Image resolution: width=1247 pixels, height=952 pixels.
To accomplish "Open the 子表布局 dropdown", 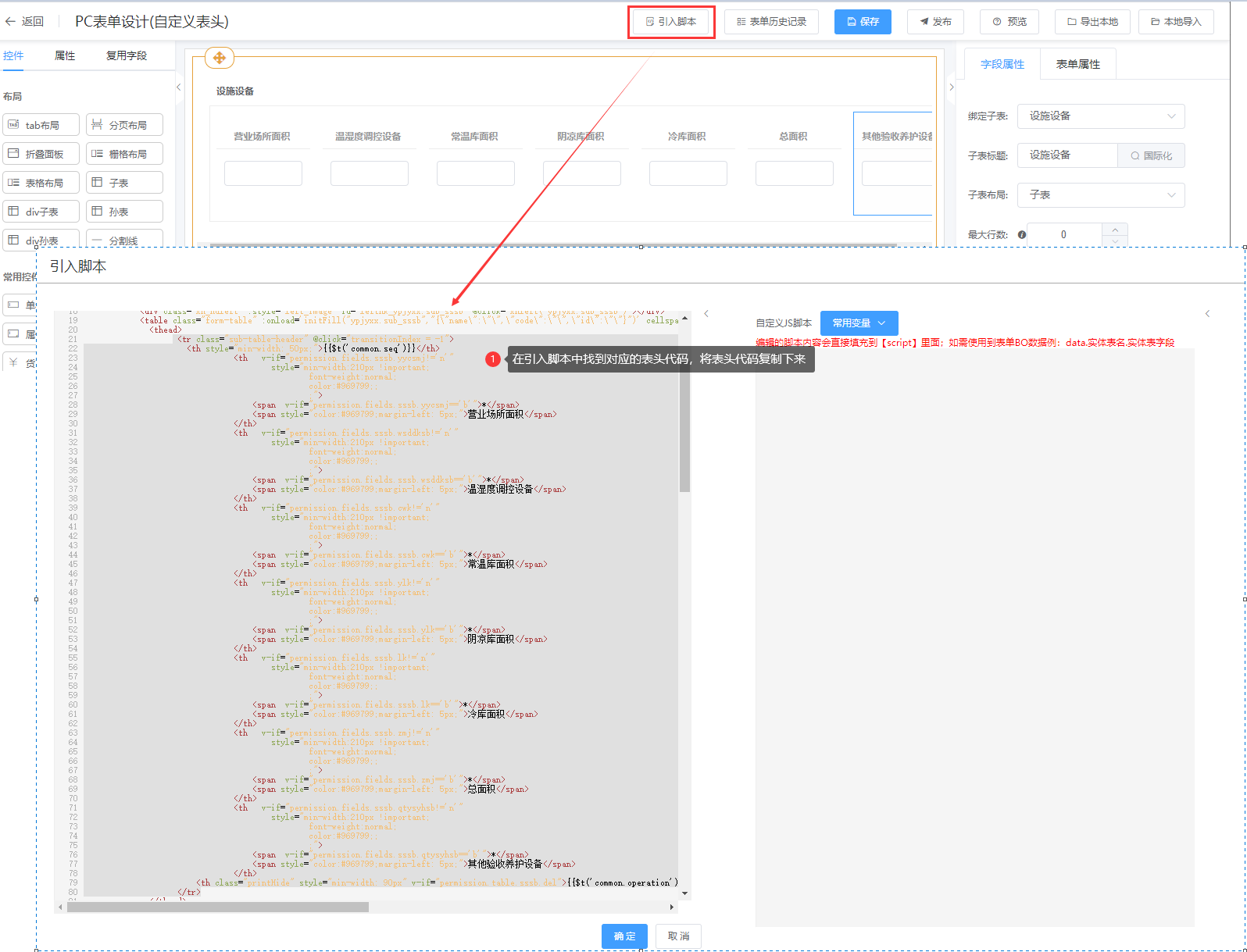I will pyautogui.click(x=1100, y=195).
